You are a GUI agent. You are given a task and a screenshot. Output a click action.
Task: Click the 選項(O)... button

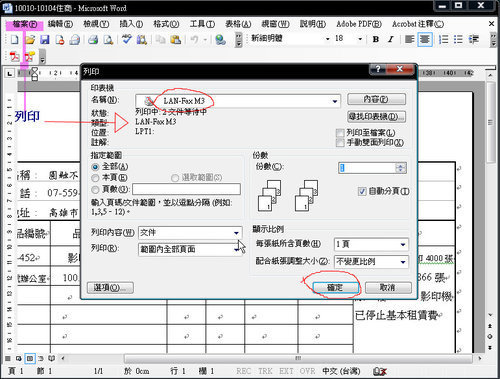(110, 288)
